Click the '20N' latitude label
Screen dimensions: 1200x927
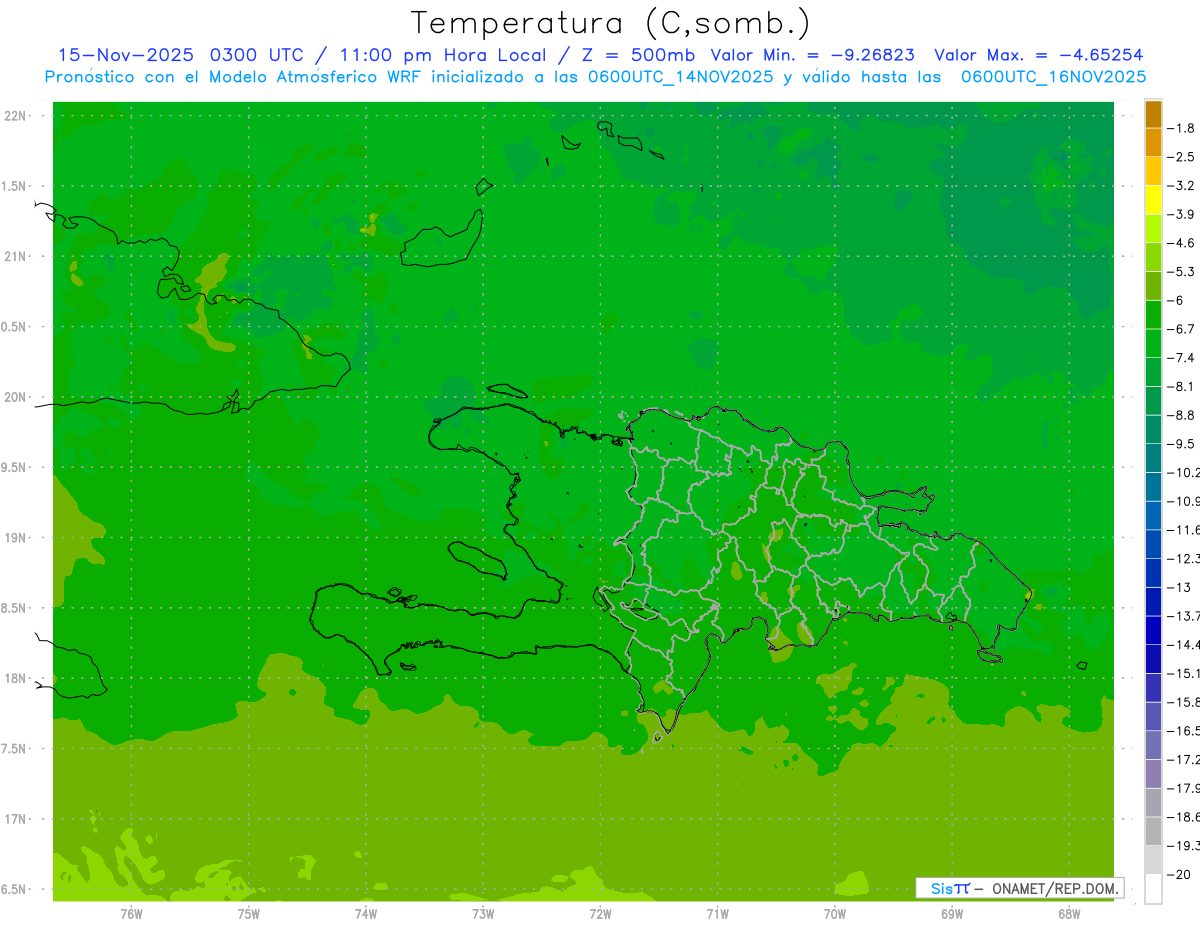tap(15, 397)
